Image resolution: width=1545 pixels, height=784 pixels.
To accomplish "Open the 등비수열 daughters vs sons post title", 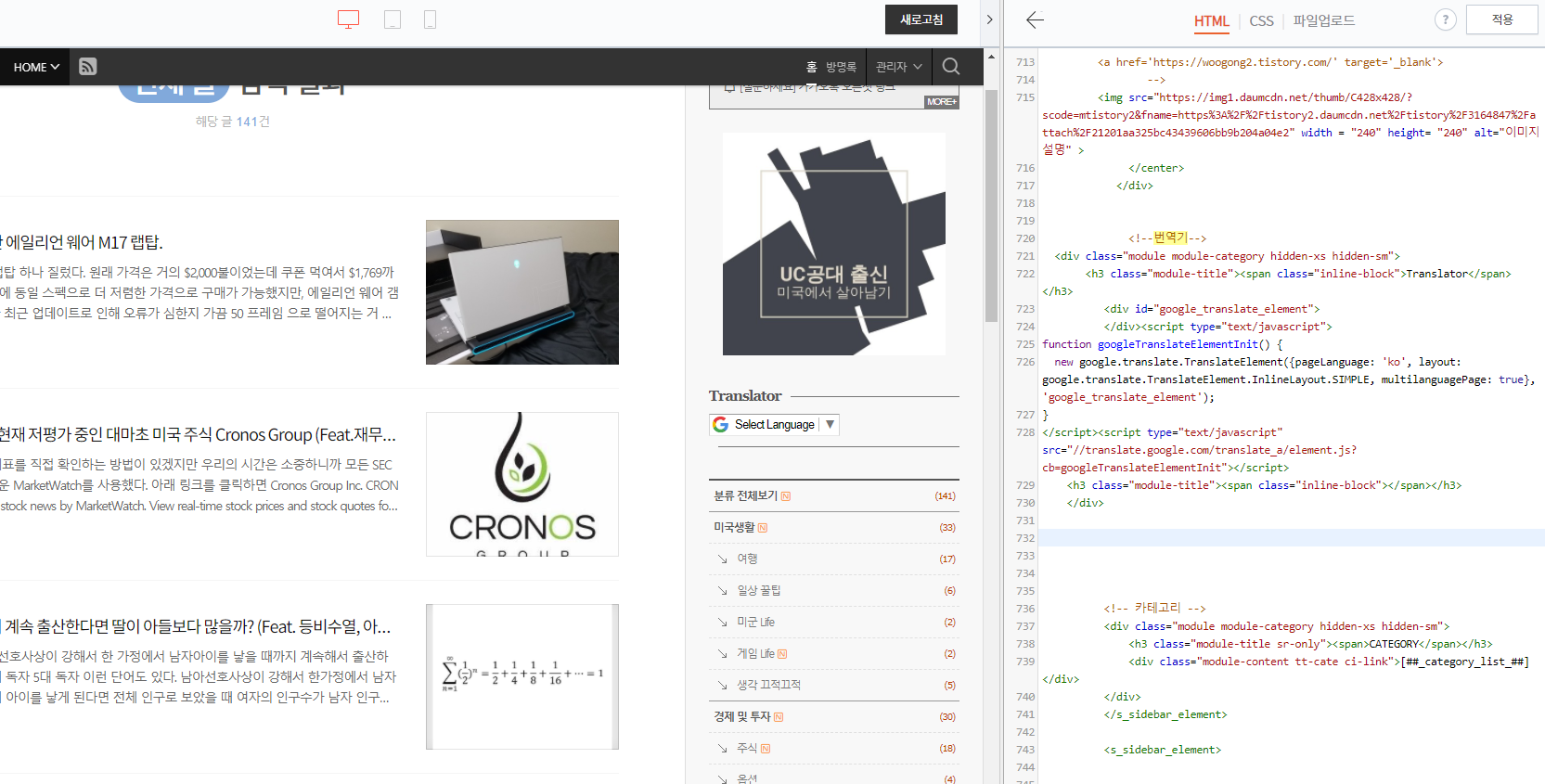I will pos(196,626).
